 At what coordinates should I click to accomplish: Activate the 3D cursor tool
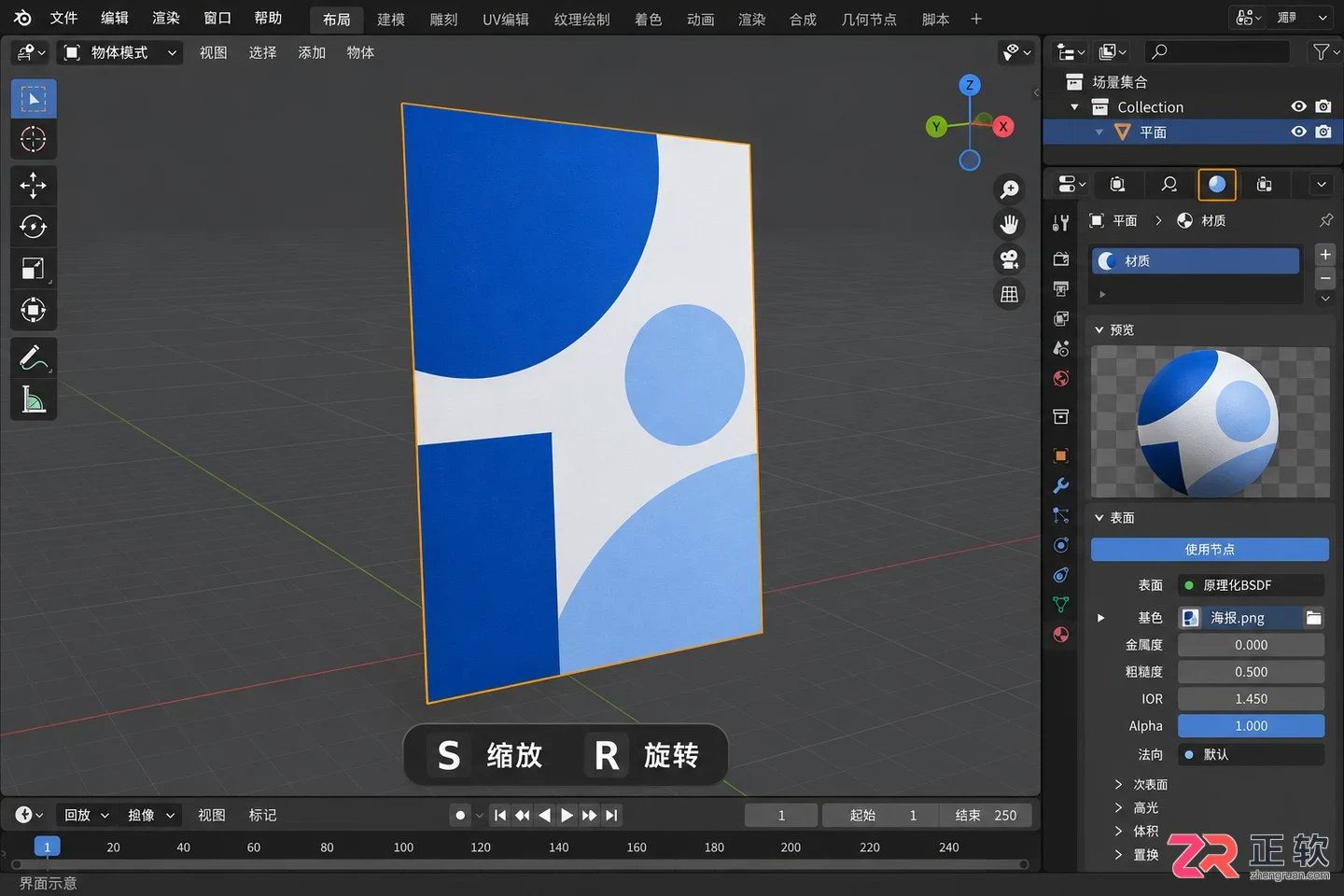point(34,139)
